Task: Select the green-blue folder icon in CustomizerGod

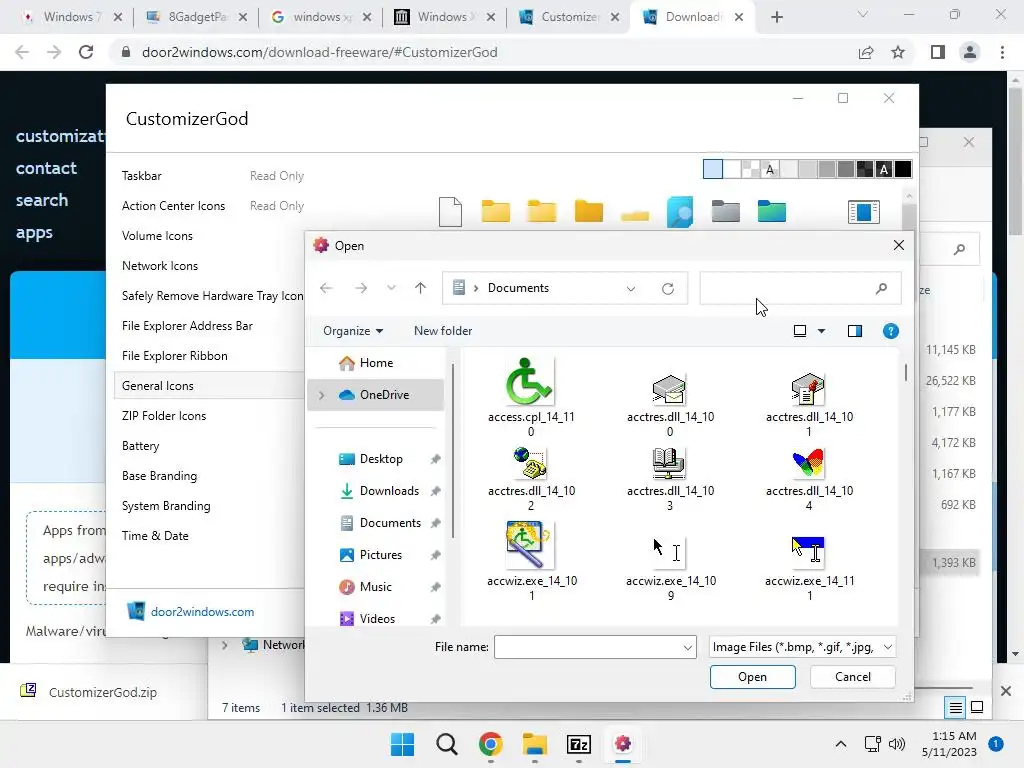Action: pos(772,212)
